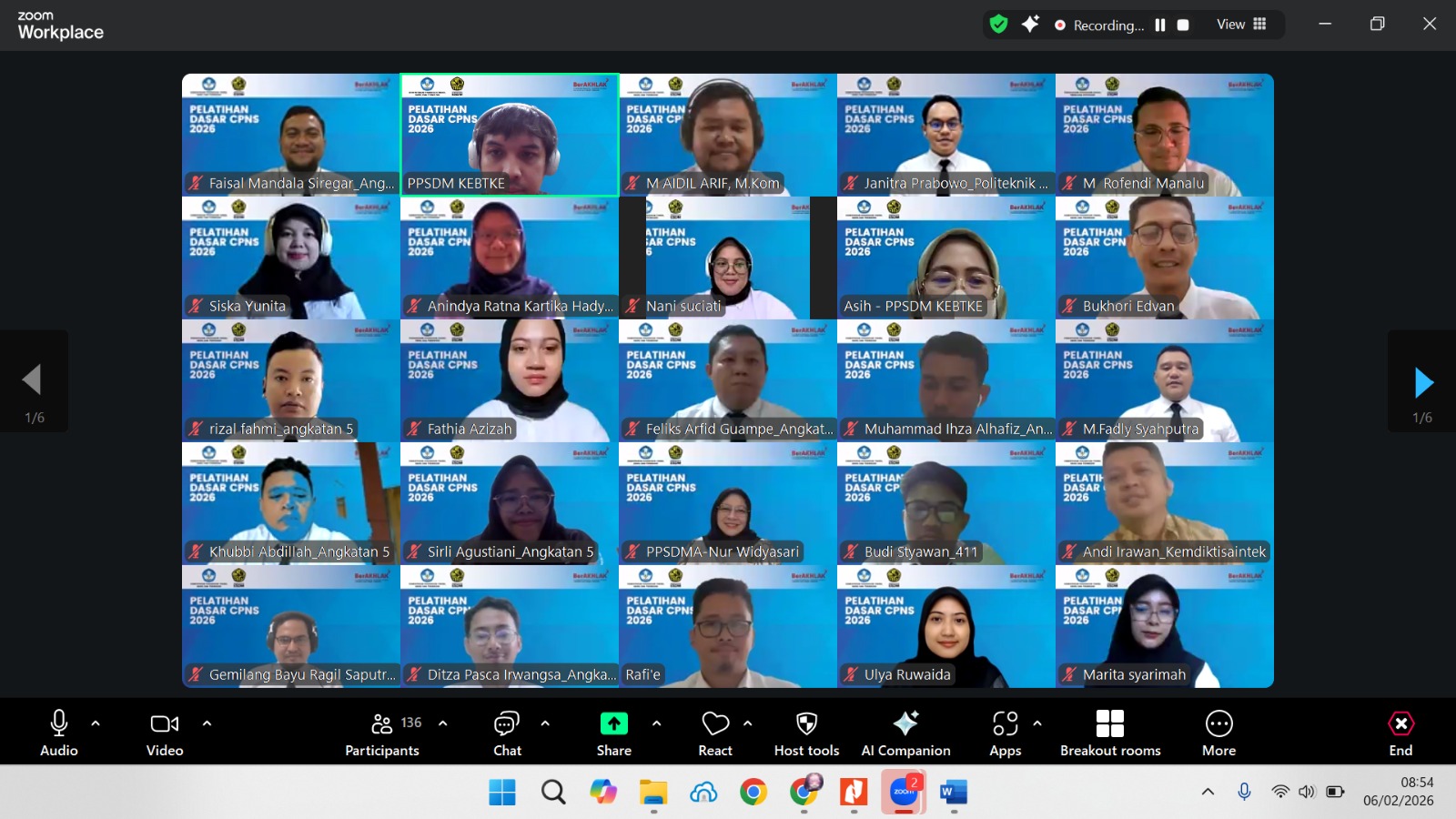Open Video settings chevron
This screenshot has height=819, width=1456.
(x=207, y=723)
